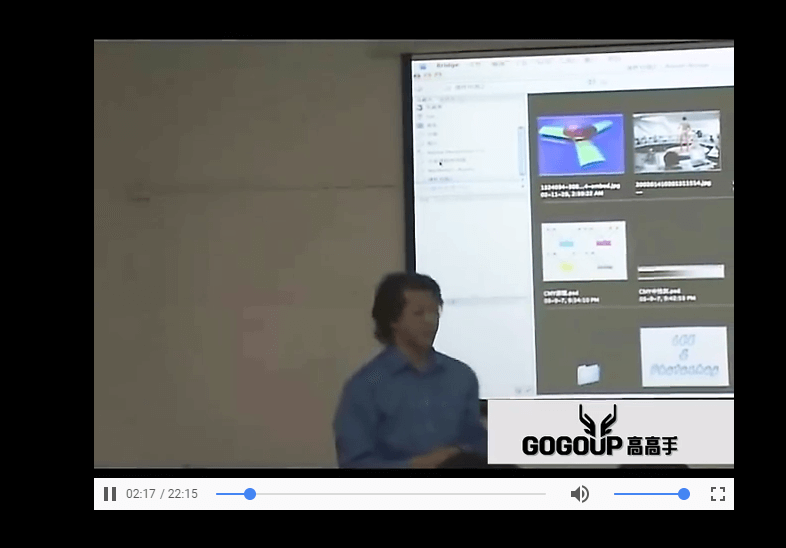Click the GOGOUP antler logo icon
The image size is (786, 548).
click(x=598, y=419)
